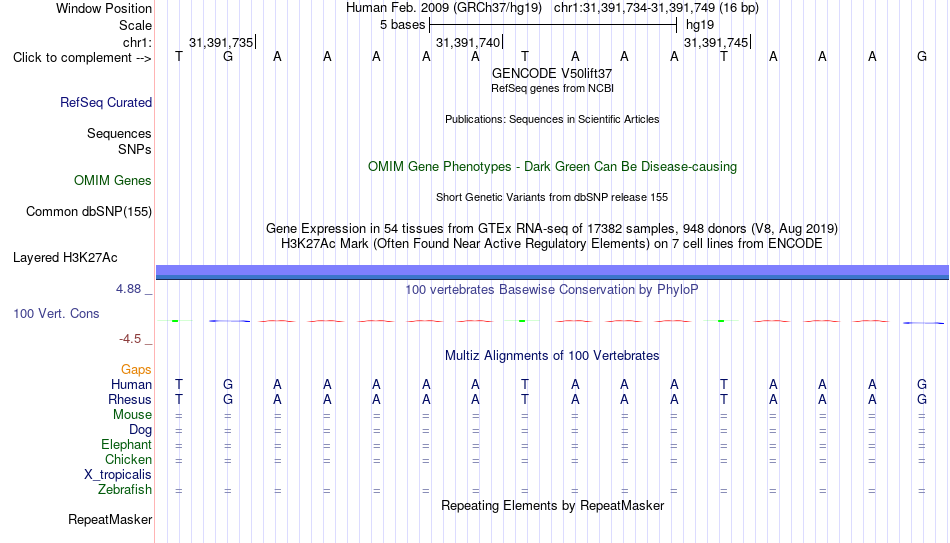
Task: Click 'Human Feb. 2009 (GRCh37/hg19)' header text
Action: point(443,8)
